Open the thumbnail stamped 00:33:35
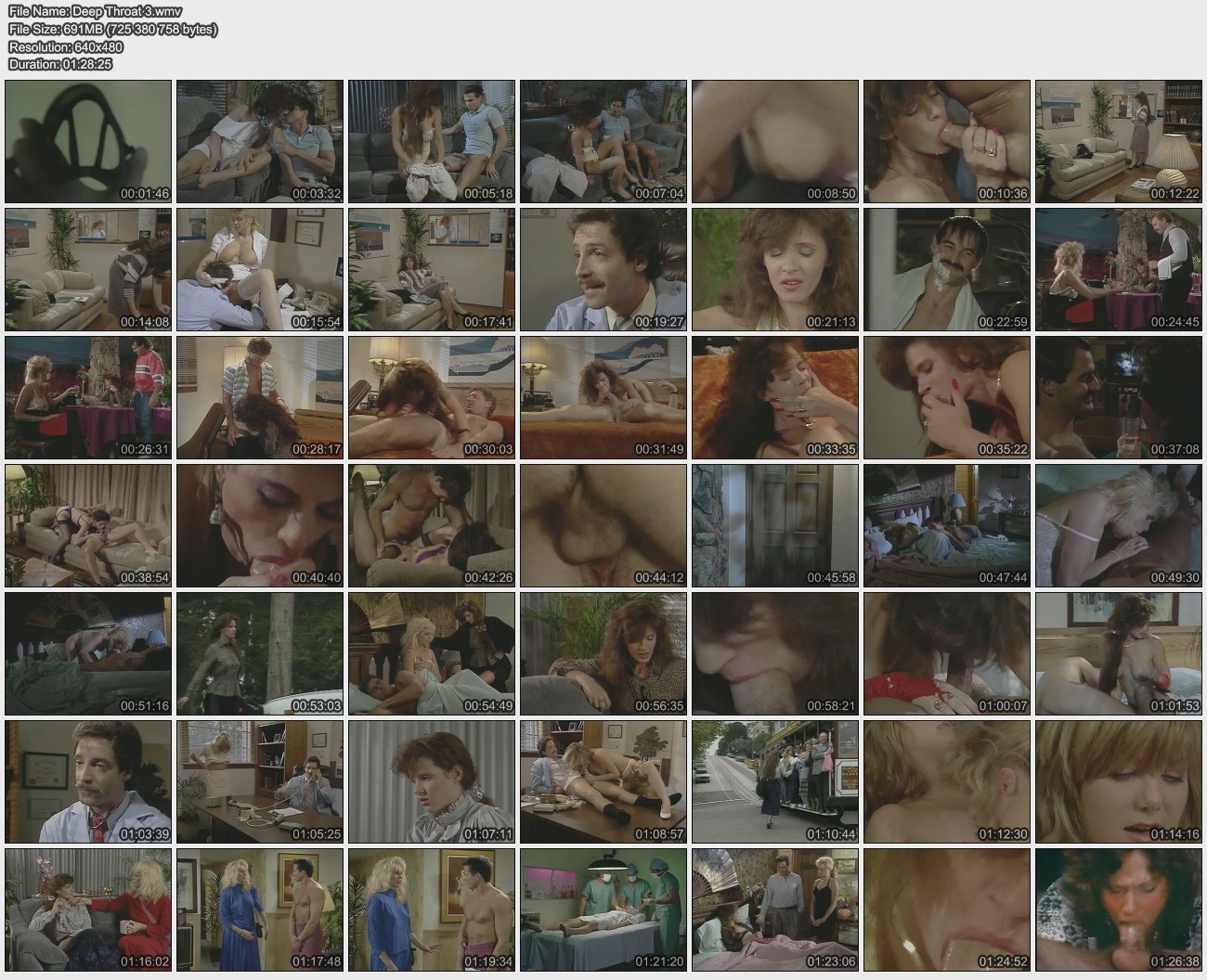 775,397
